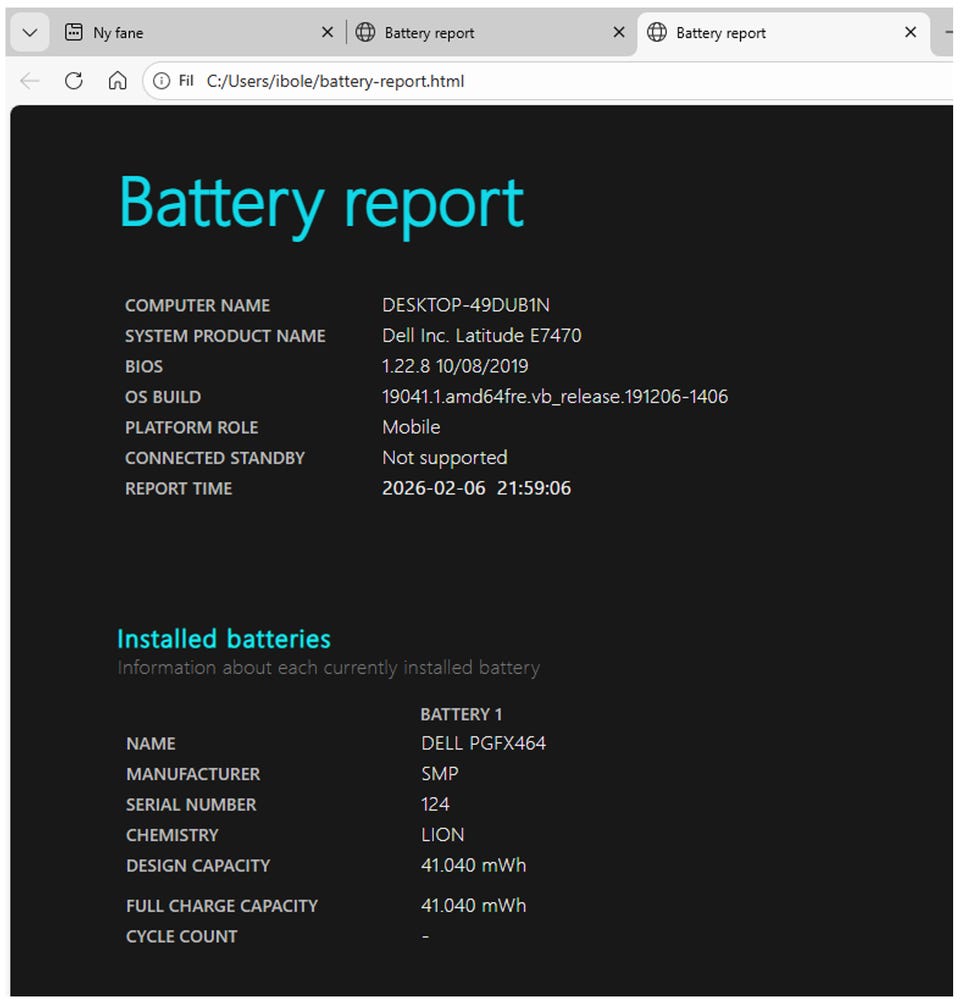Screen dimensions: 960x1004
Task: Select the NAME row label
Action: (x=151, y=744)
